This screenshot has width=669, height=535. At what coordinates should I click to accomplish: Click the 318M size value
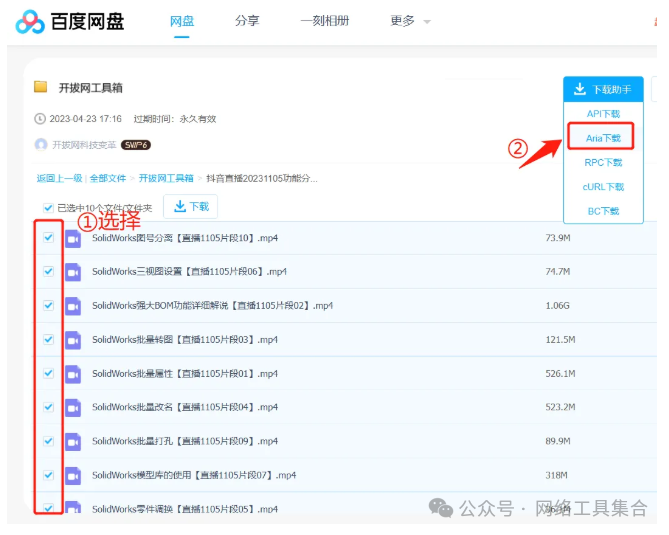[556, 475]
